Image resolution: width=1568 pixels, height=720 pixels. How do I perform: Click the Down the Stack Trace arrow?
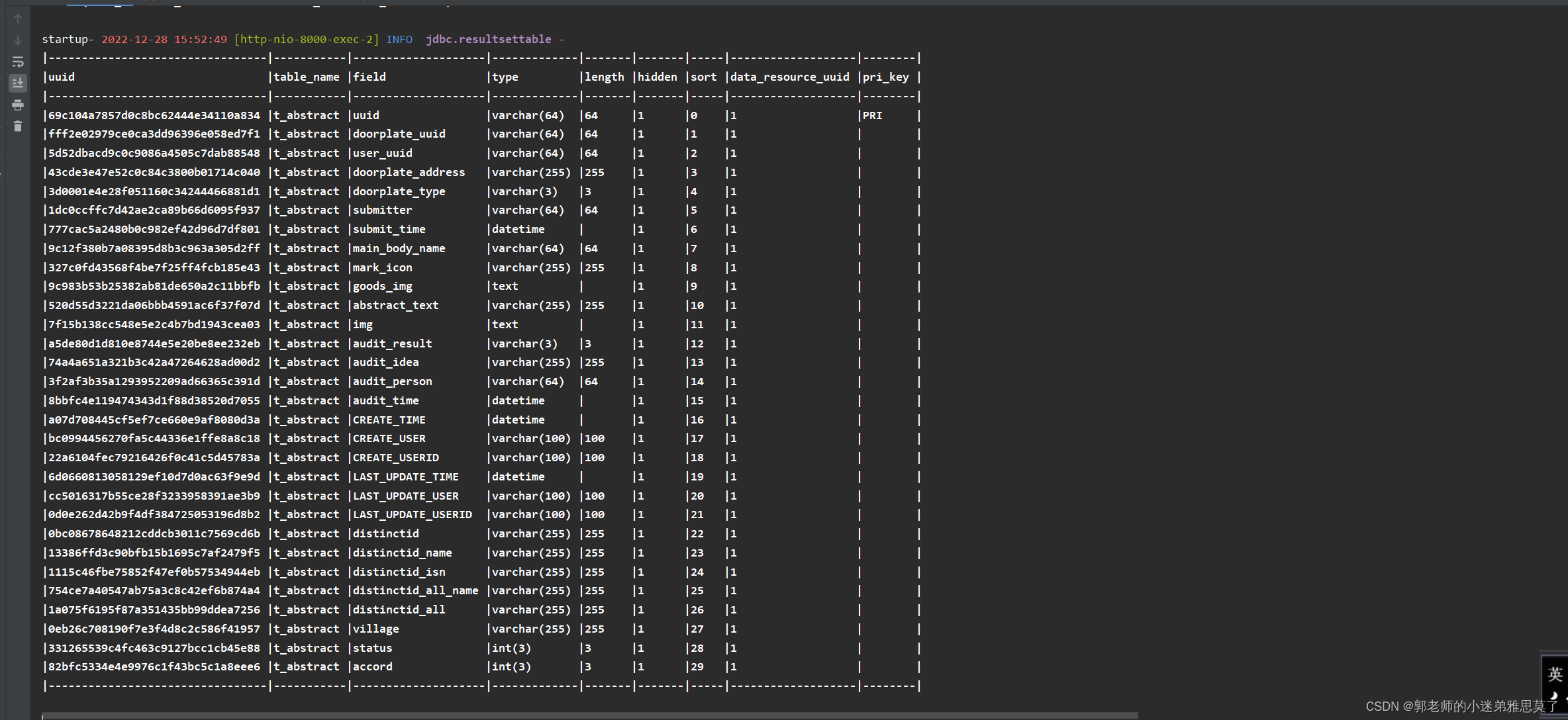(x=18, y=40)
